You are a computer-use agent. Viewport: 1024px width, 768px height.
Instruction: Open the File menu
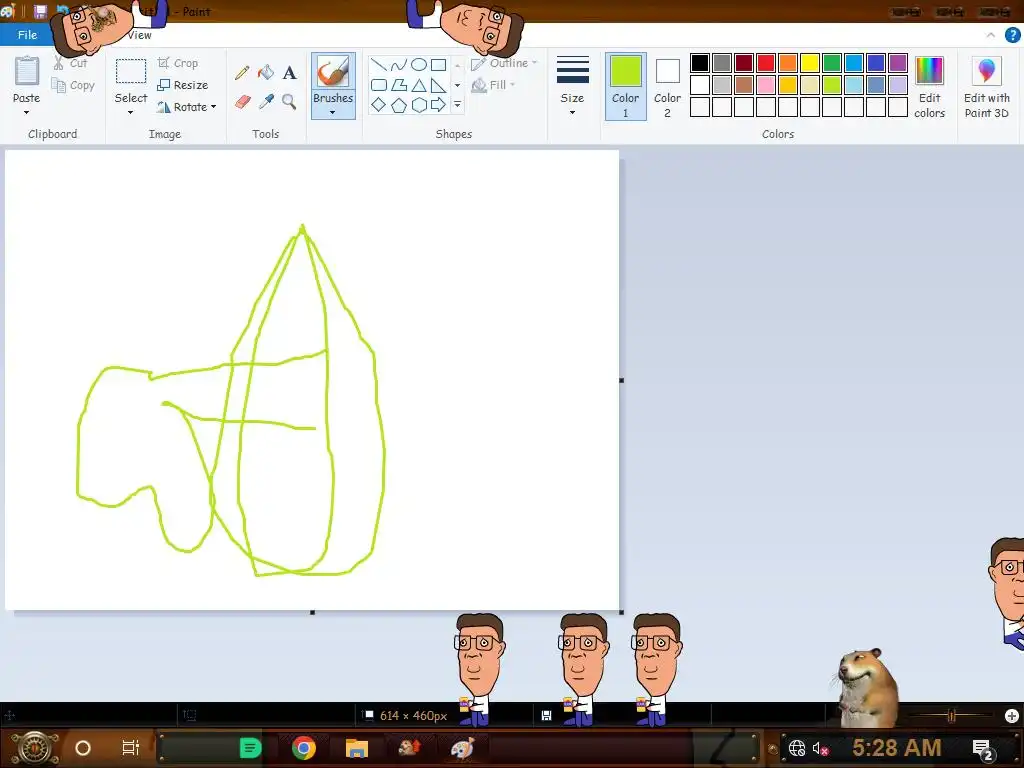pyautogui.click(x=27, y=35)
